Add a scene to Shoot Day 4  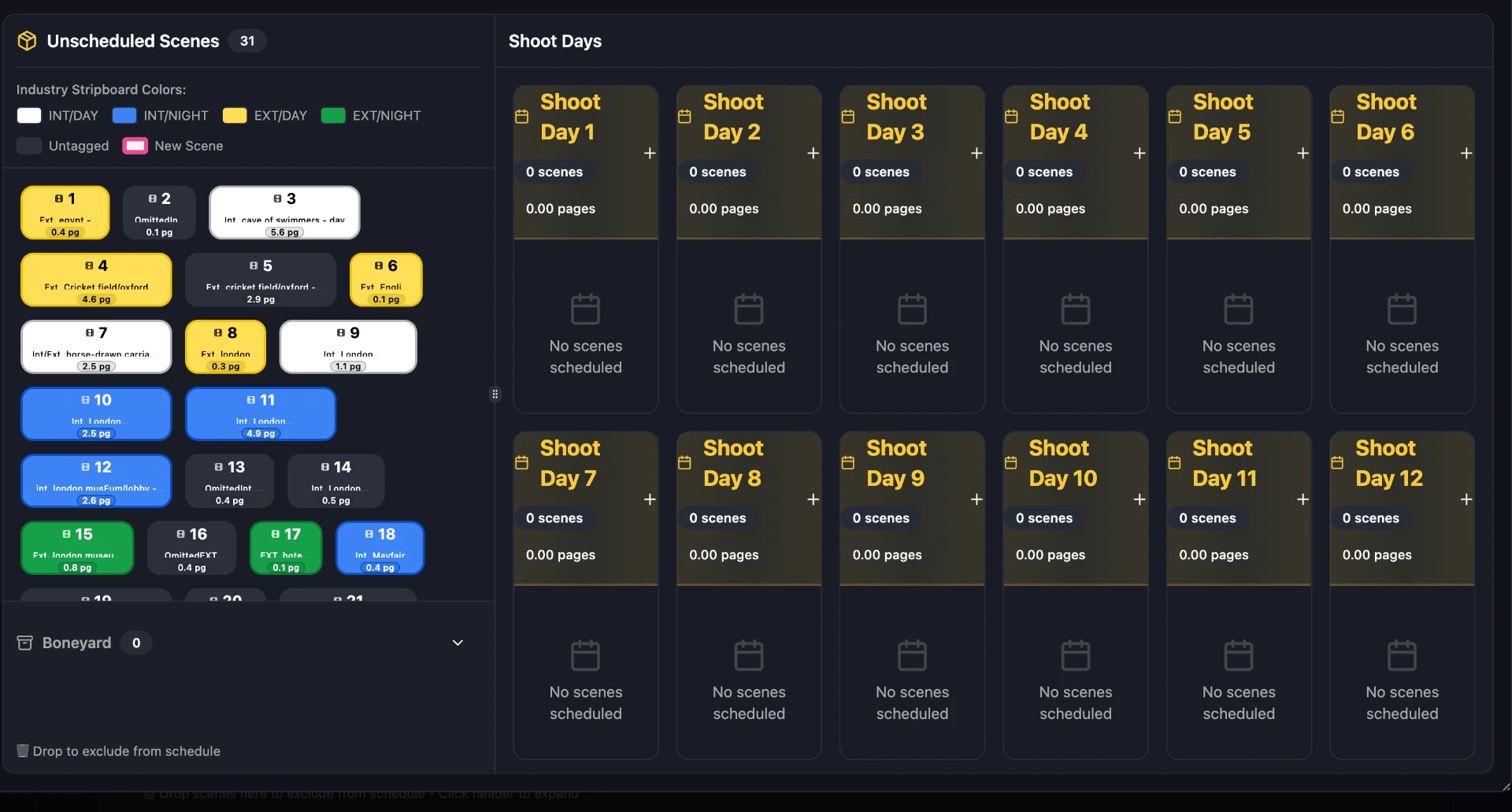[x=1140, y=153]
